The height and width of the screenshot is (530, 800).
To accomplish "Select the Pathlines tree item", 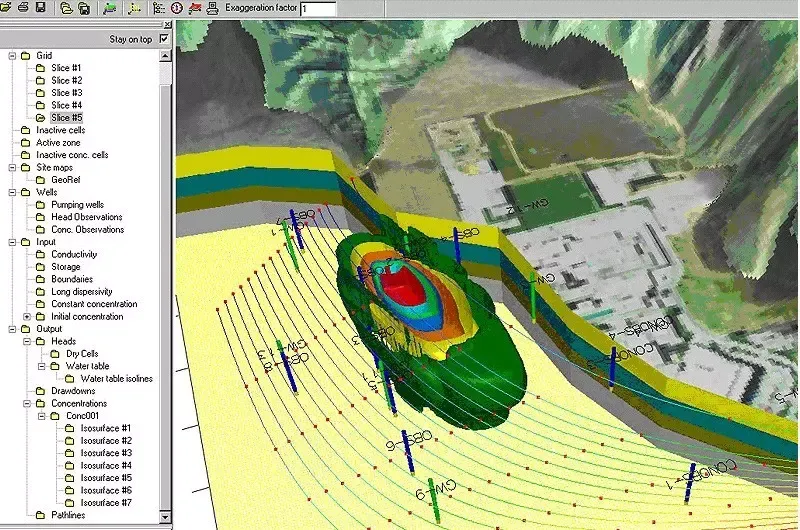I will pyautogui.click(x=69, y=515).
